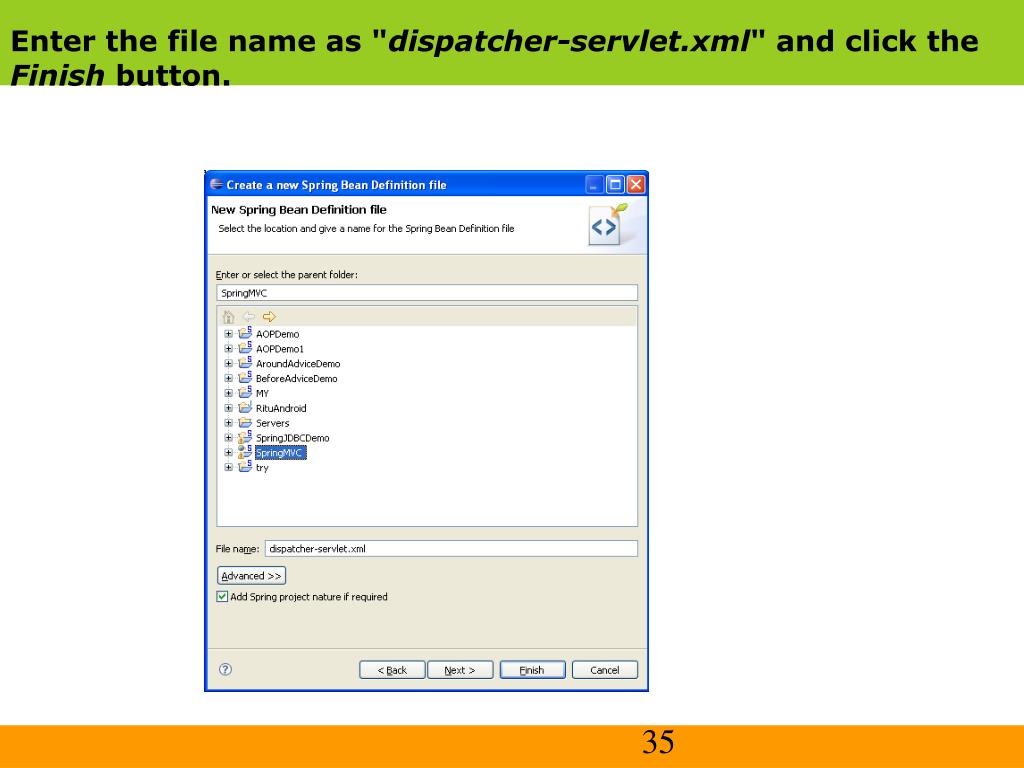Select SpringJDBCDemo in the folder tree
Screen dimensions: 1024x768
pos(293,438)
